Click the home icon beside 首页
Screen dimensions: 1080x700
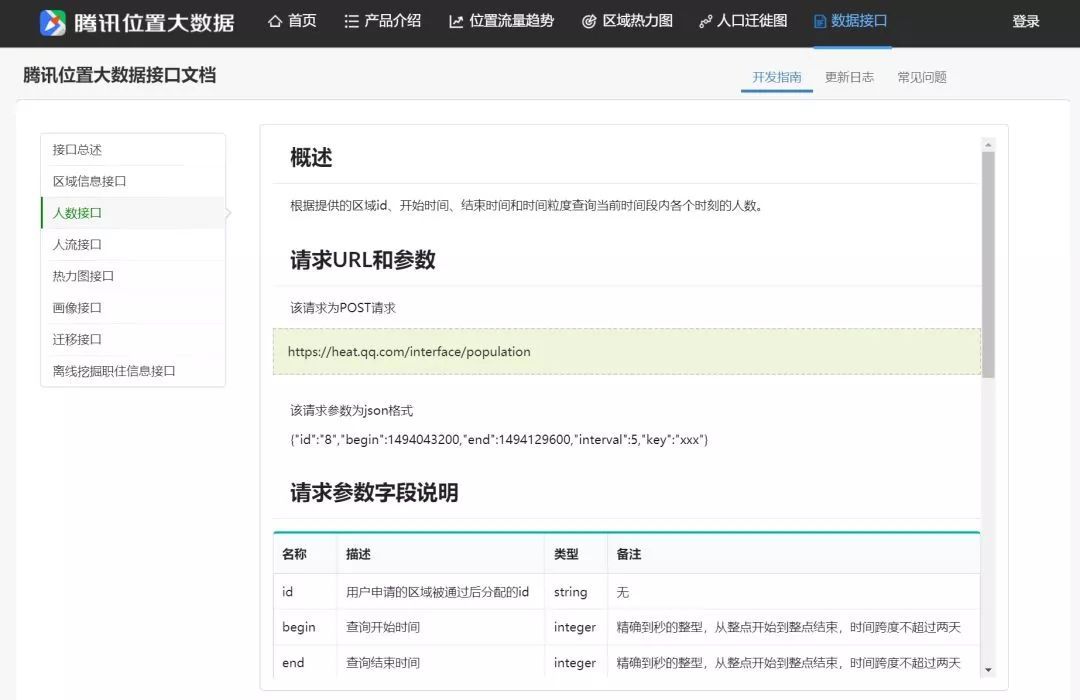(275, 21)
